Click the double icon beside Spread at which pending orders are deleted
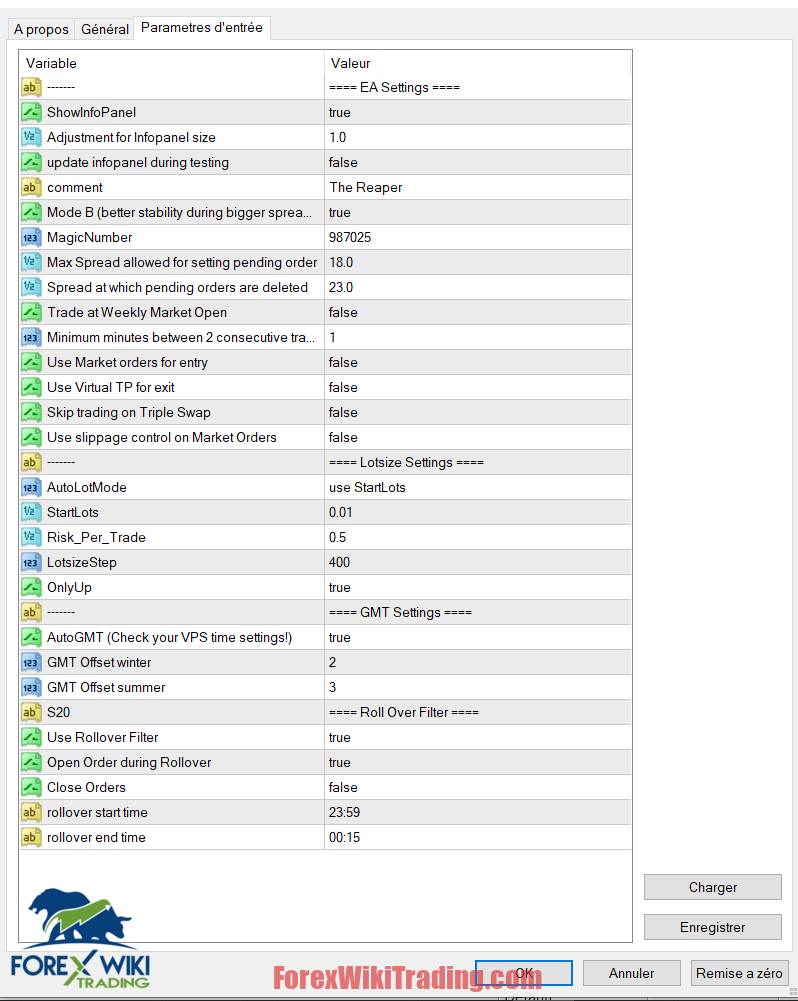 (x=31, y=287)
